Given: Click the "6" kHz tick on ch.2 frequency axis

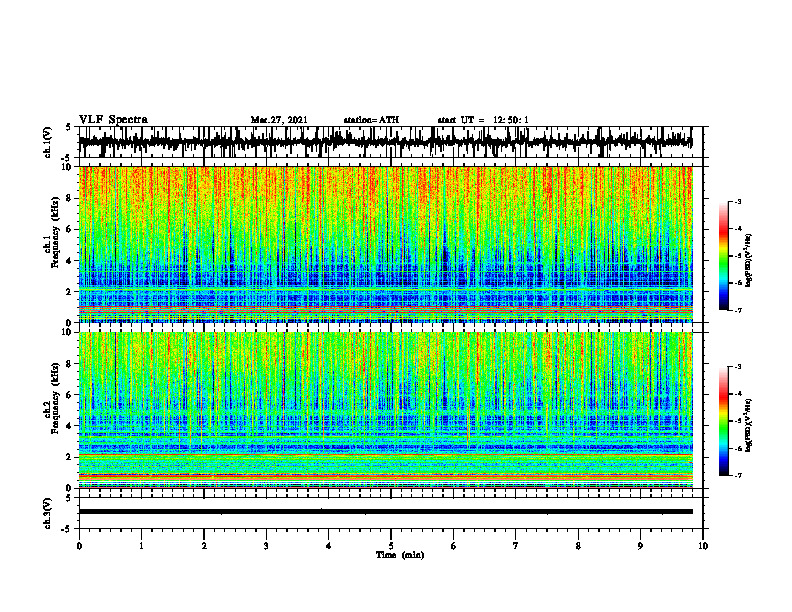Looking at the screenshot, I should point(69,395).
